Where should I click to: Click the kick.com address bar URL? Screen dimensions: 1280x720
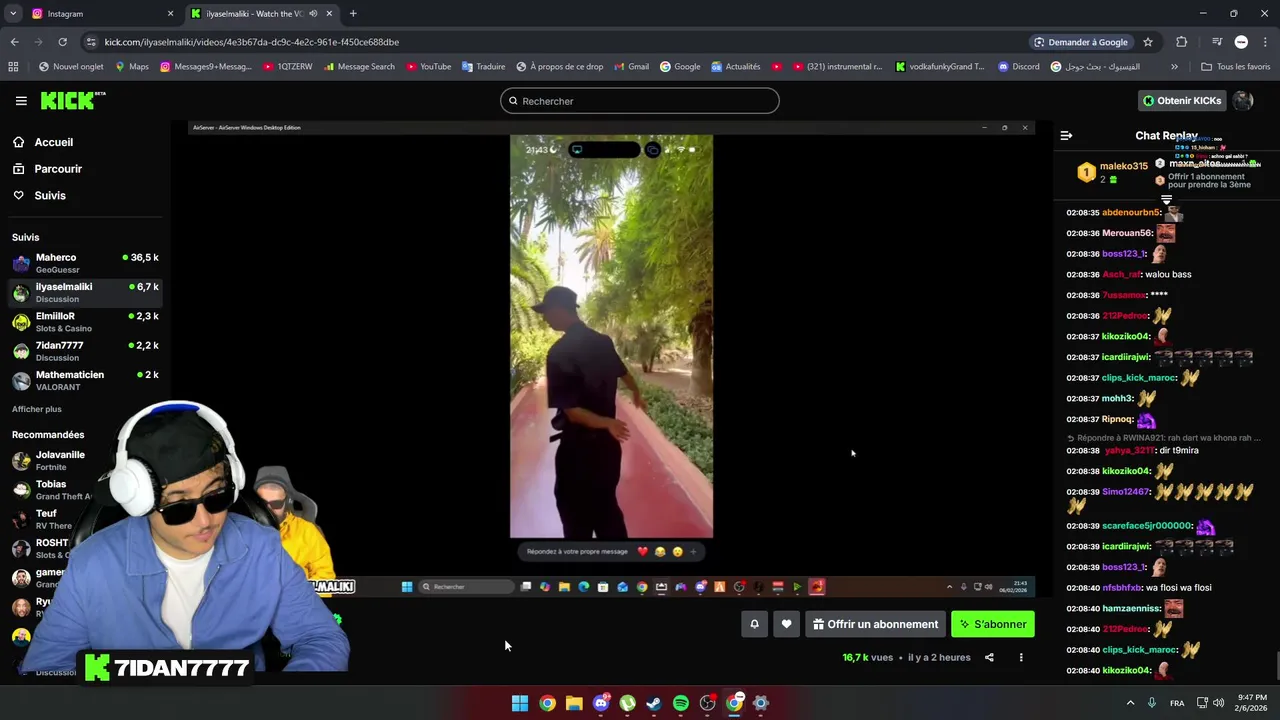click(x=252, y=42)
